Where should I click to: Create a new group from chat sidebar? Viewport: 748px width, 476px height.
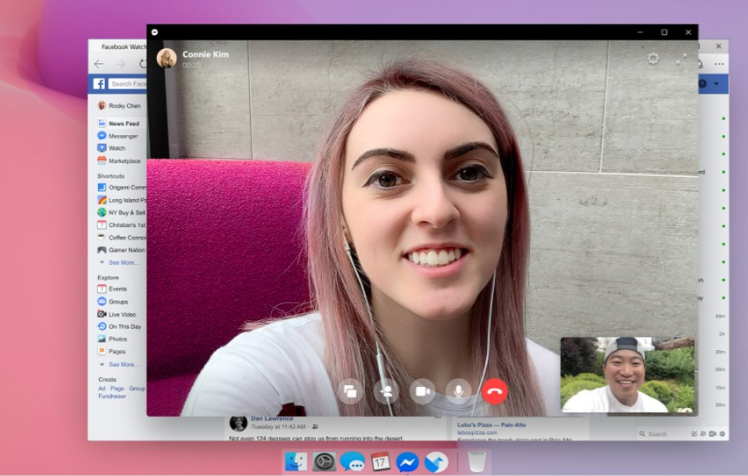pyautogui.click(x=703, y=434)
